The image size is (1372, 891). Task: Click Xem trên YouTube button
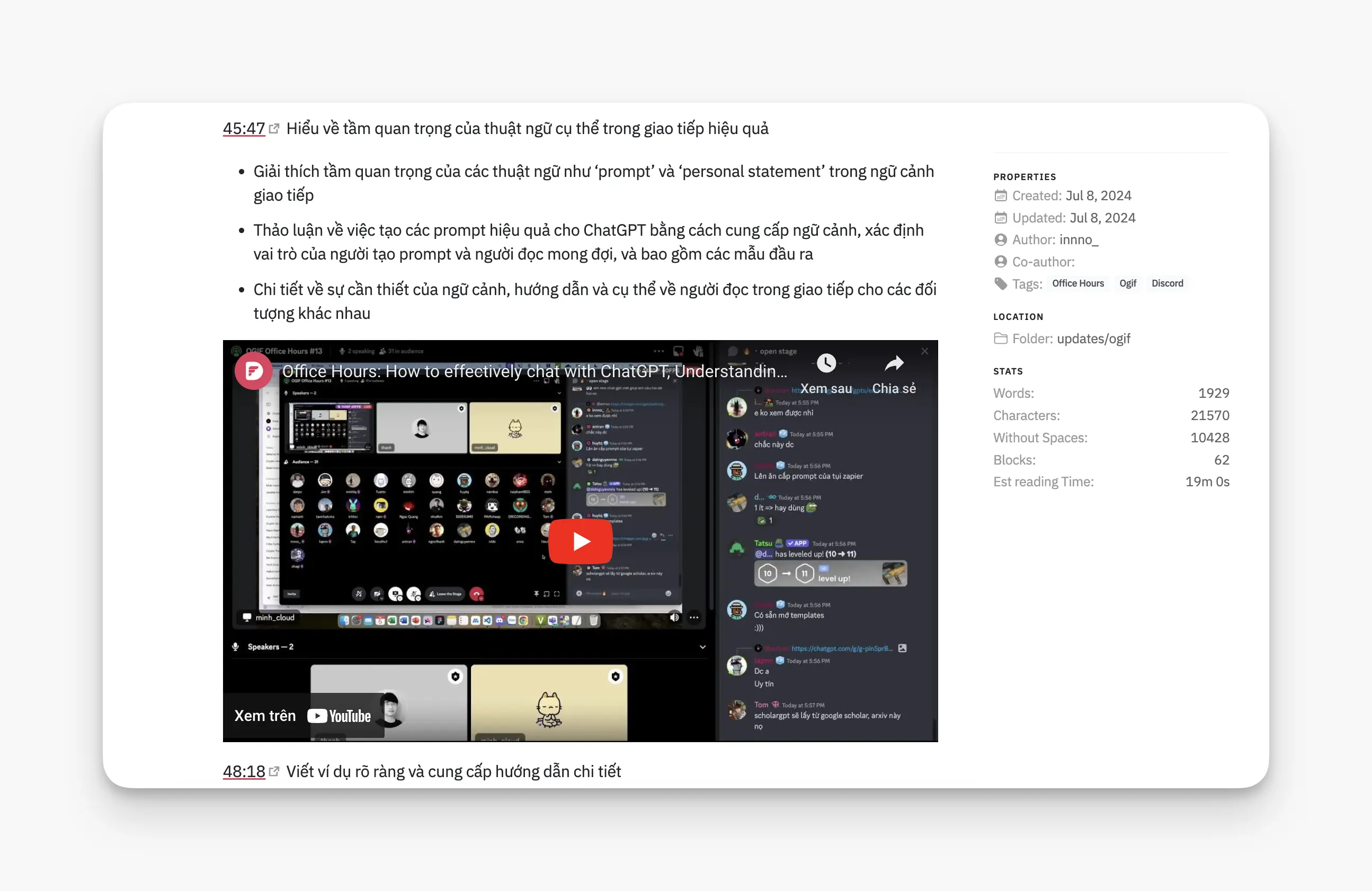(304, 715)
